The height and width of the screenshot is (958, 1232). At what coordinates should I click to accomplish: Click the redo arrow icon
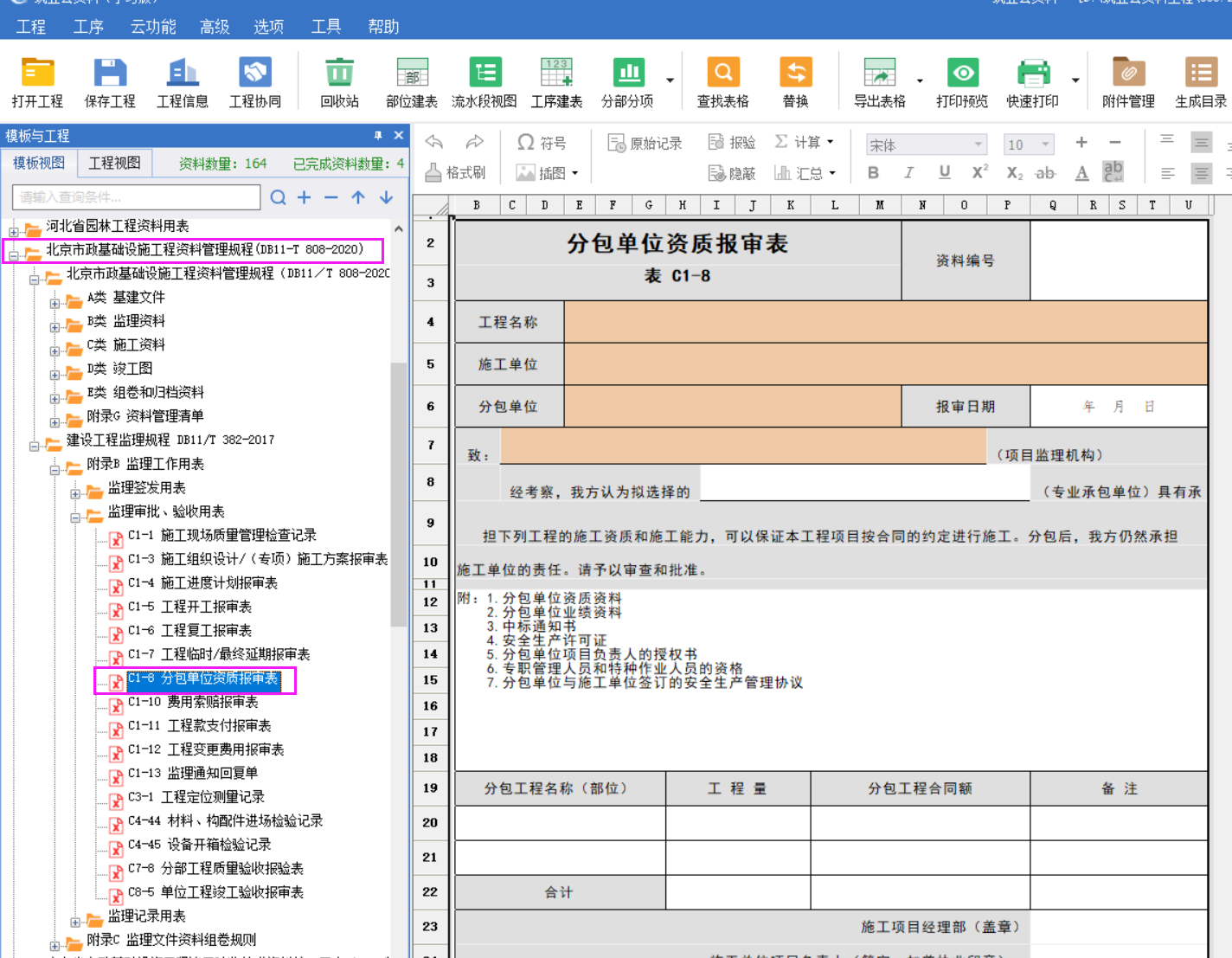[x=474, y=142]
